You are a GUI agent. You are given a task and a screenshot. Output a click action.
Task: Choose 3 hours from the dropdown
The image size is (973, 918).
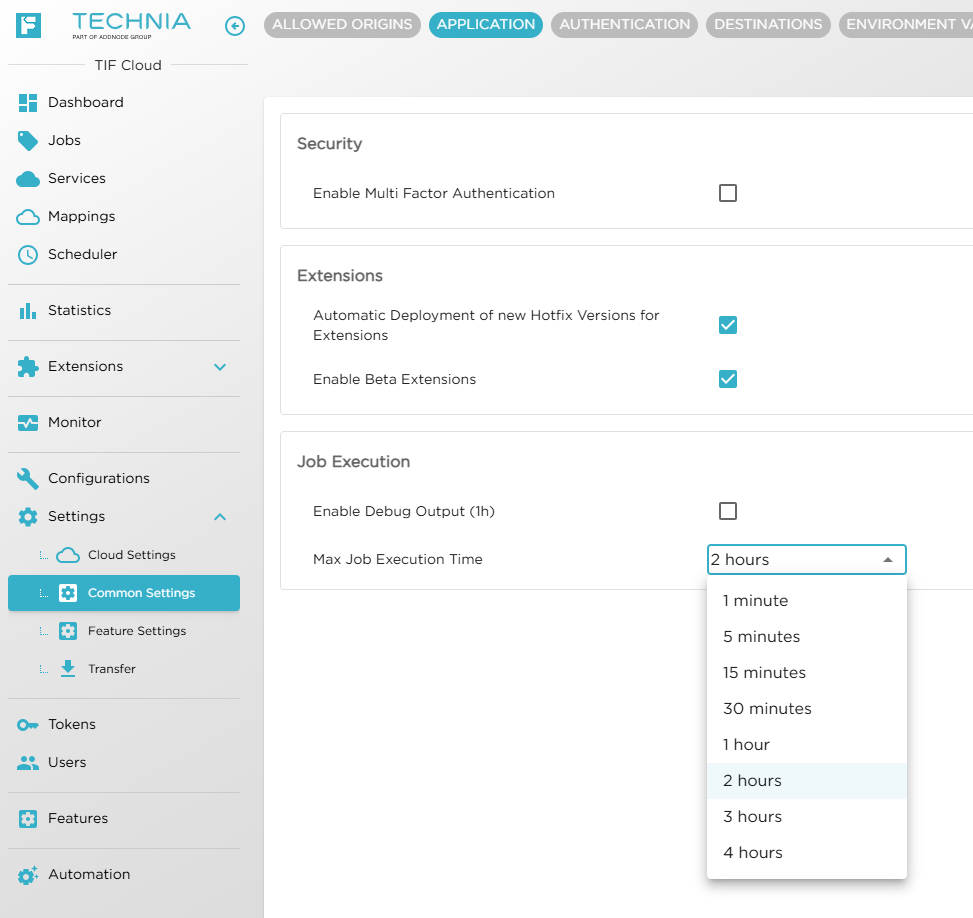pyautogui.click(x=806, y=817)
